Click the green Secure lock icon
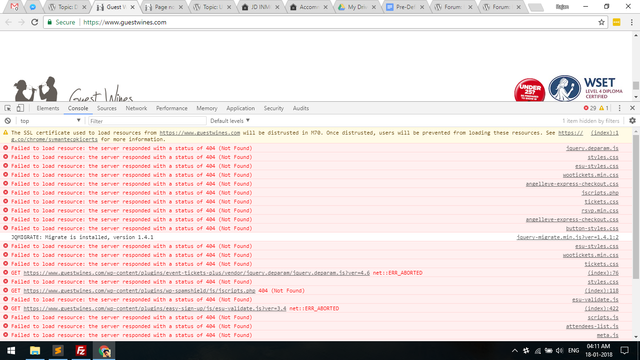This screenshot has height=360, width=640. click(x=50, y=22)
